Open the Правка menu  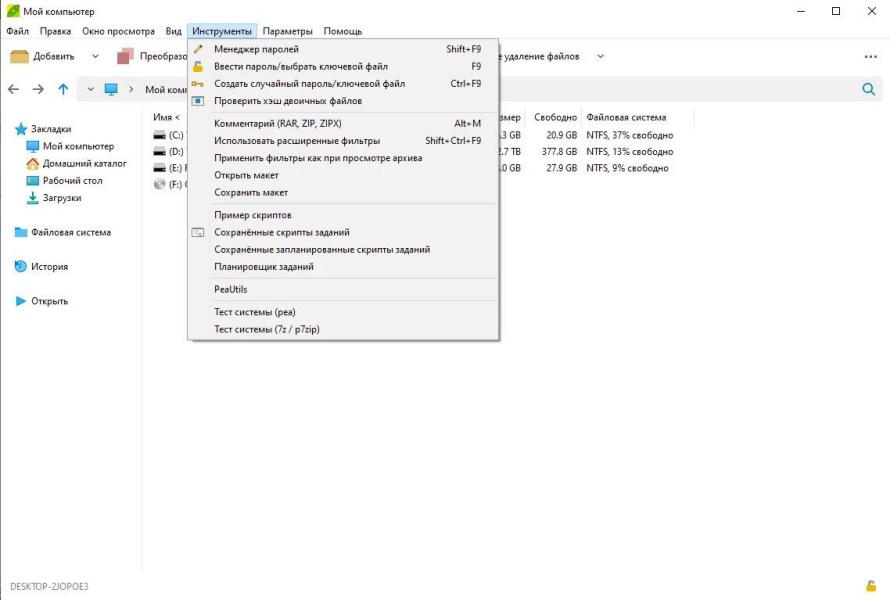click(55, 31)
